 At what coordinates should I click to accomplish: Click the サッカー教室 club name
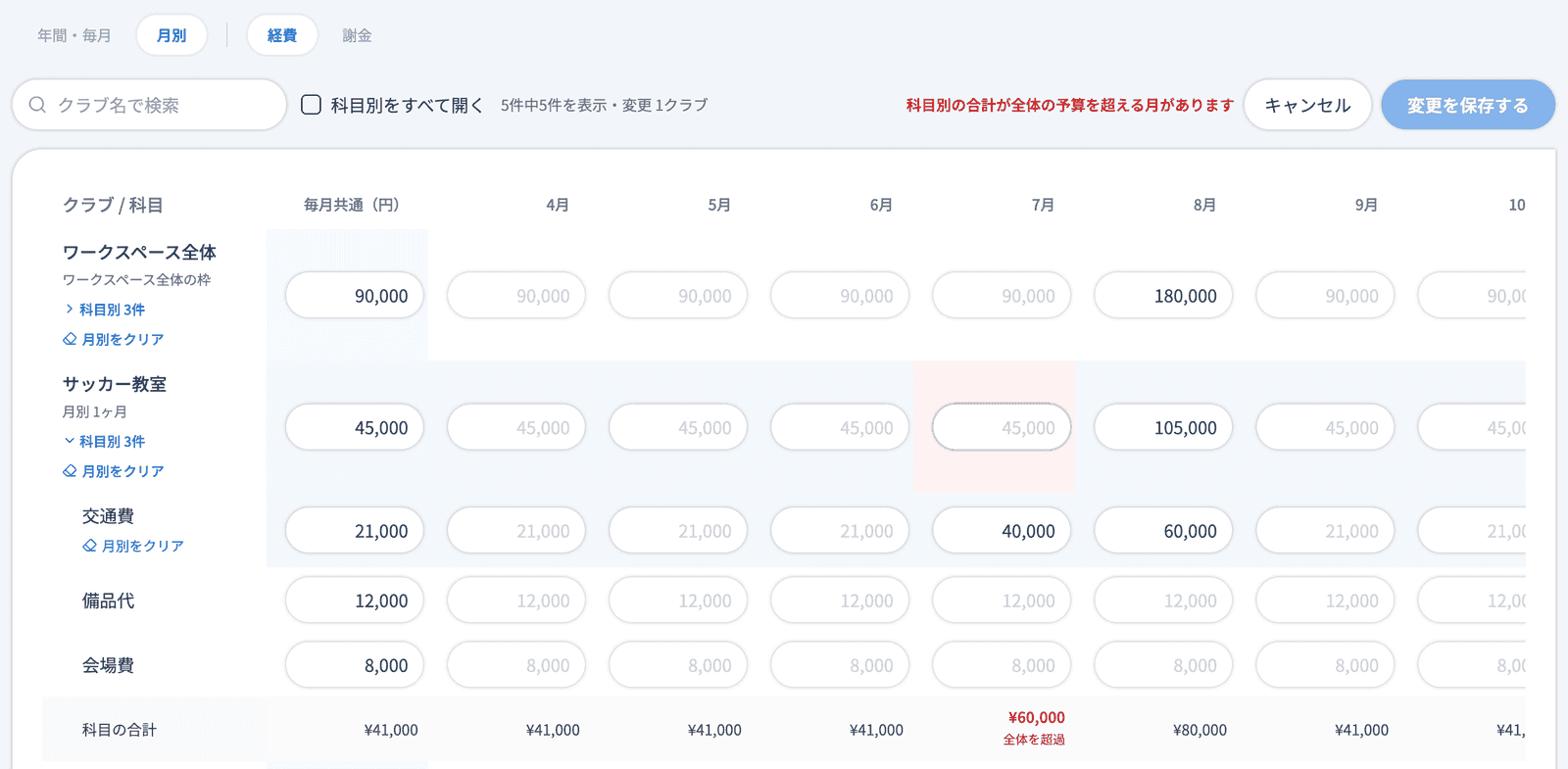(115, 384)
